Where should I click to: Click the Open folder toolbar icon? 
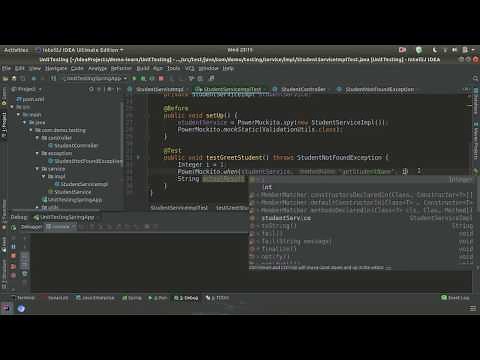(x=5, y=78)
